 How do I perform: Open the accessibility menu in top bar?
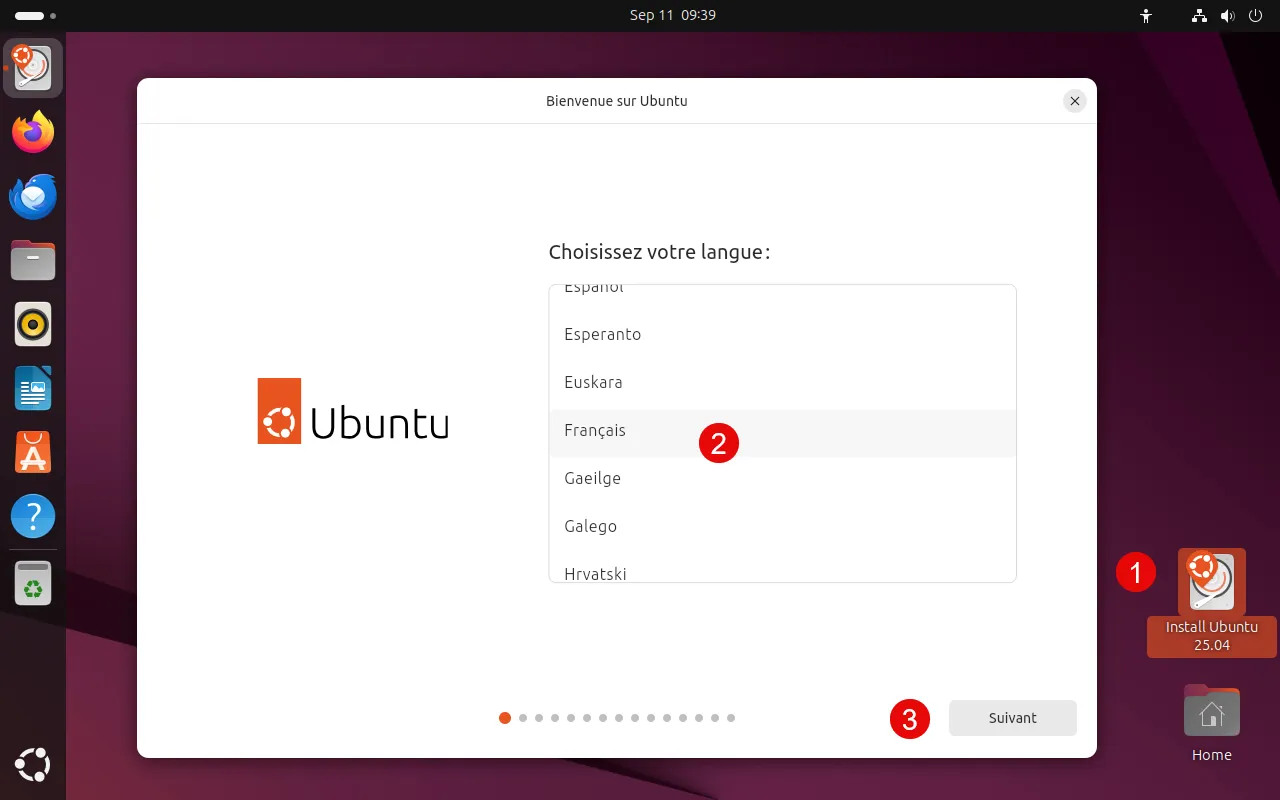pos(1146,16)
